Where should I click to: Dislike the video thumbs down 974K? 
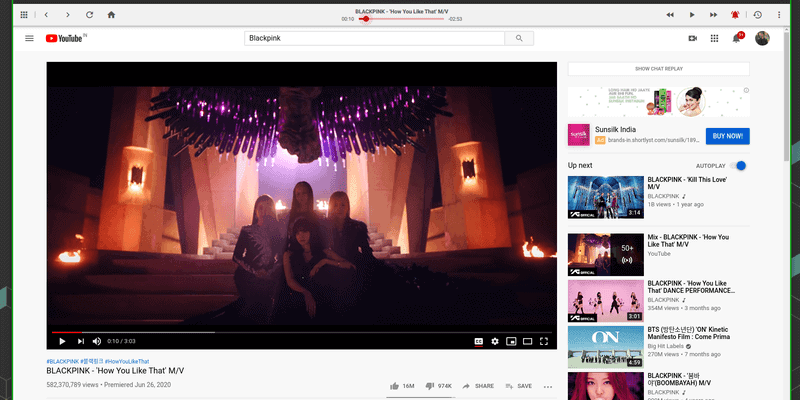(x=438, y=386)
